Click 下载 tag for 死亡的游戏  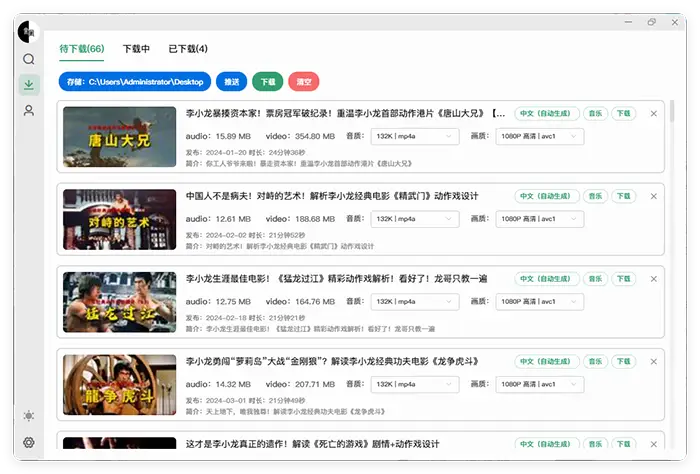pos(624,444)
